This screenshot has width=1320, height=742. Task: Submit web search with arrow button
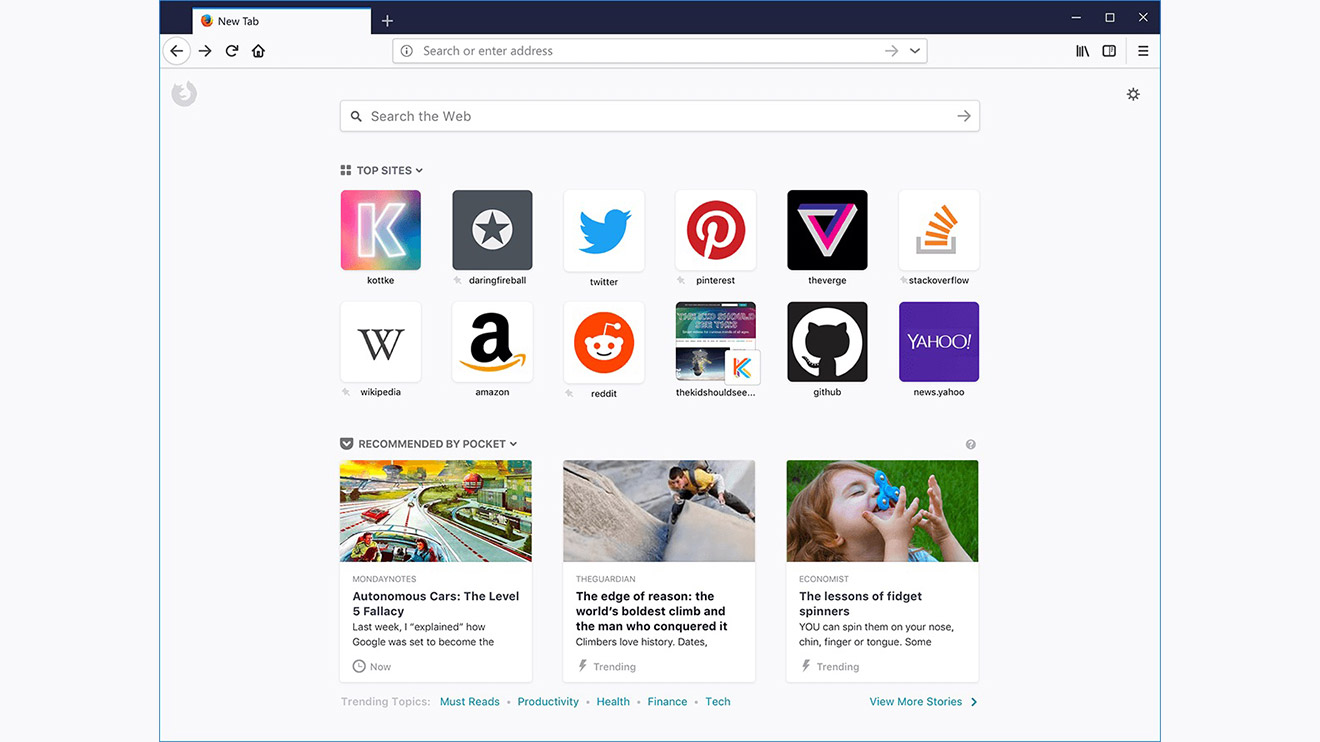tap(964, 116)
